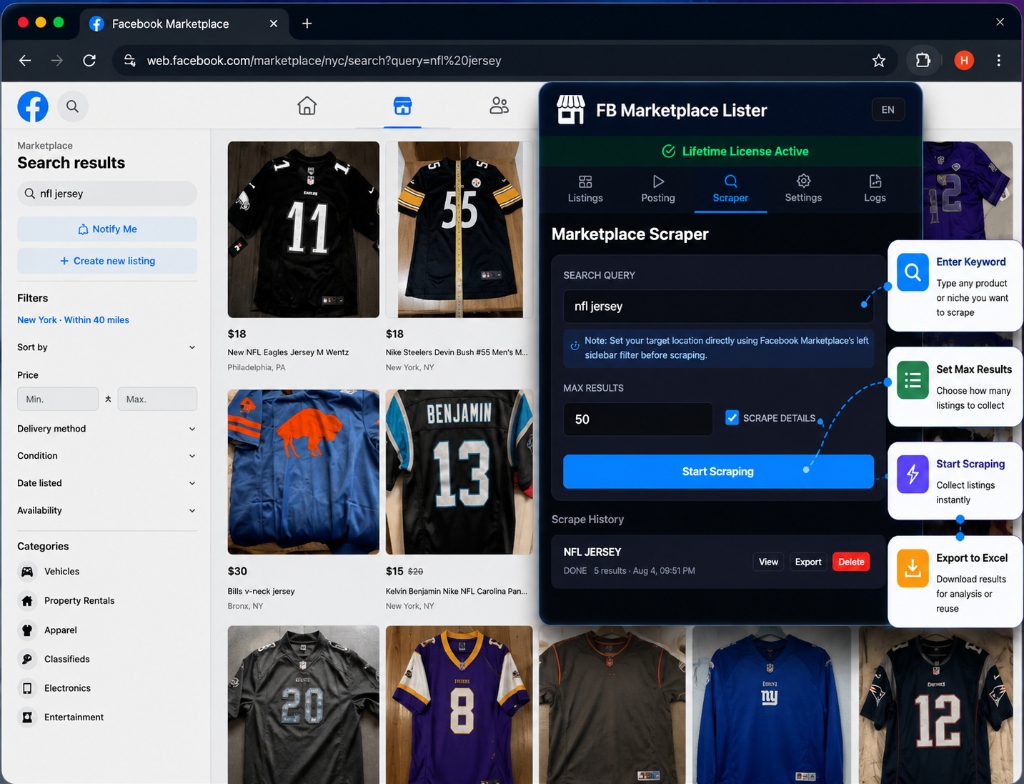Click the Facebook logo icon
The image size is (1024, 784).
click(x=33, y=106)
